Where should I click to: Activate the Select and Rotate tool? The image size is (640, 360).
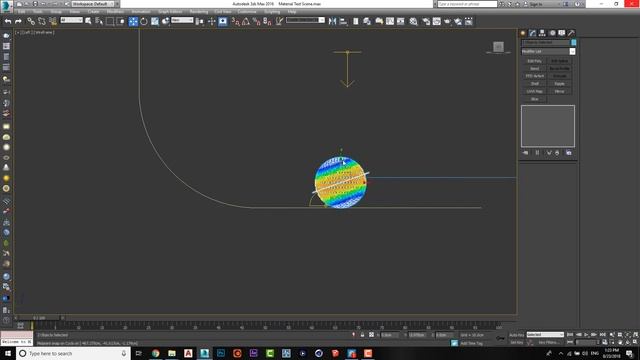144,21
